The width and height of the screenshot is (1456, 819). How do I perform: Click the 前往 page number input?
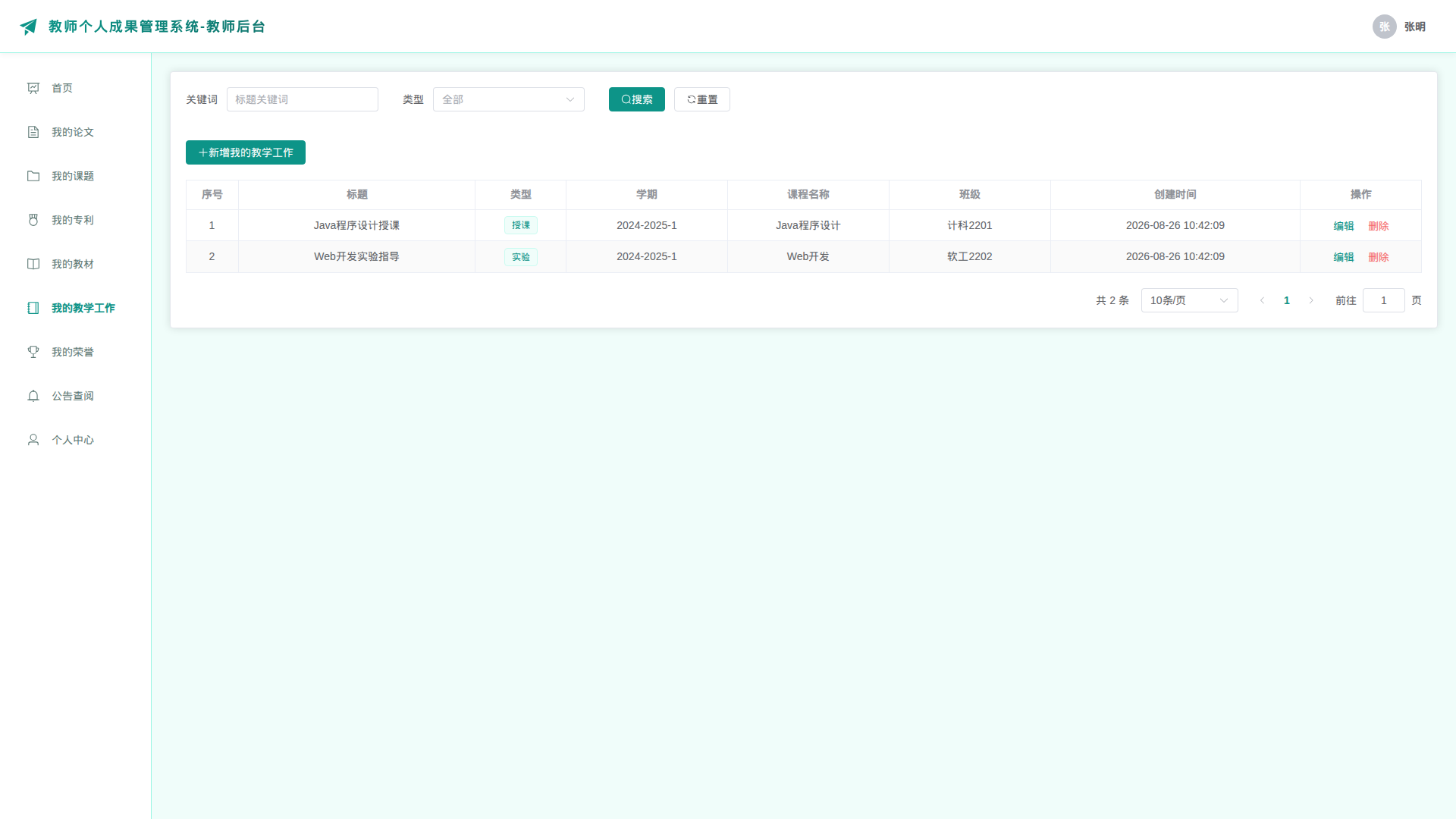1384,300
